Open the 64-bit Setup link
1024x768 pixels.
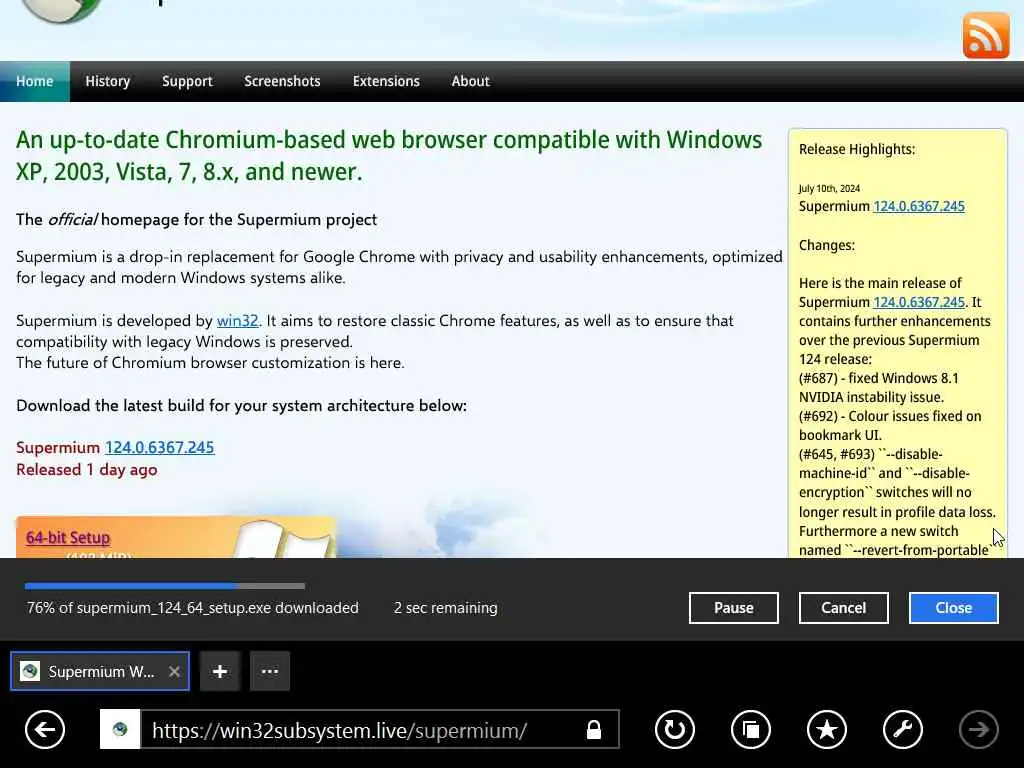68,537
